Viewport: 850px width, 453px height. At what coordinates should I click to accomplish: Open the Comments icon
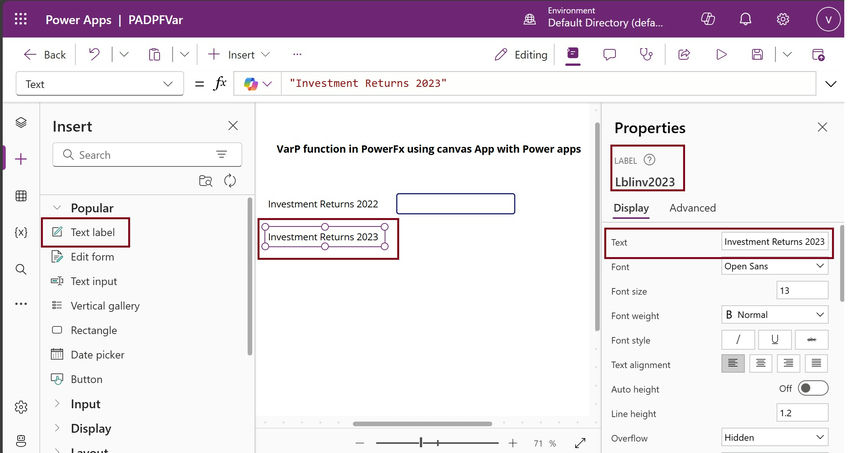point(610,55)
